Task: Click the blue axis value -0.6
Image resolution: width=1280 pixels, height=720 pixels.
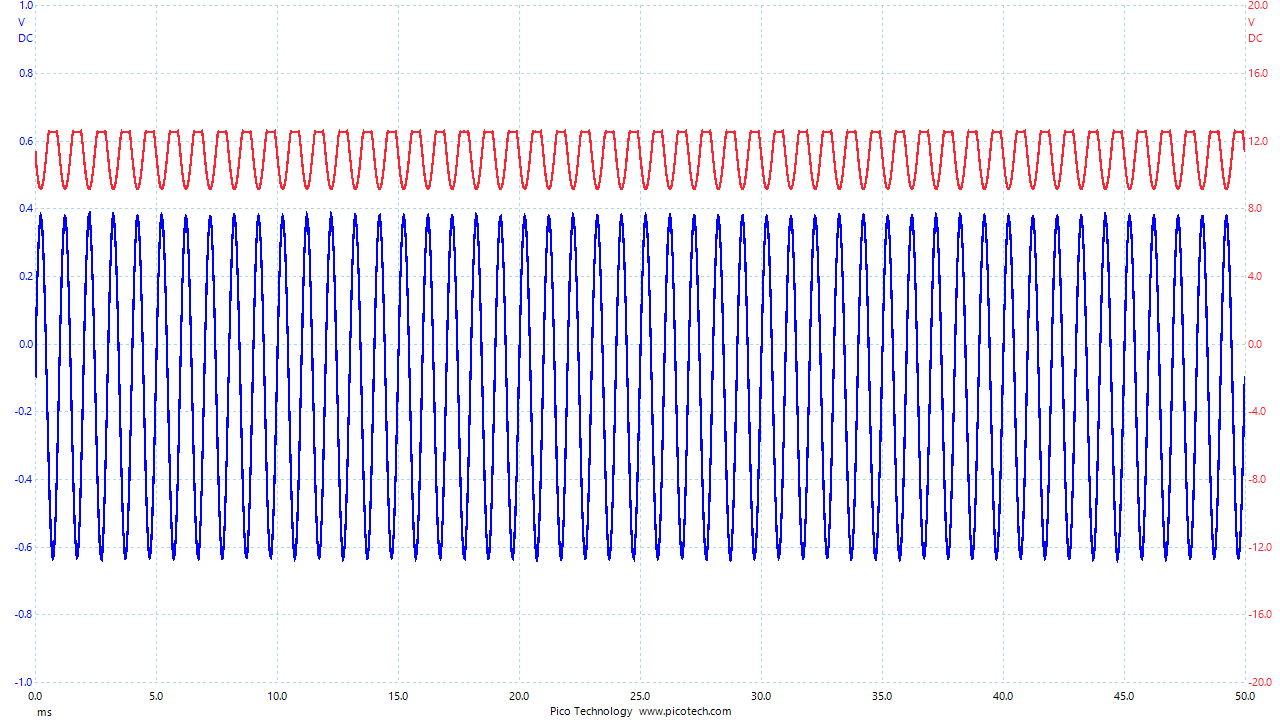Action: coord(24,547)
